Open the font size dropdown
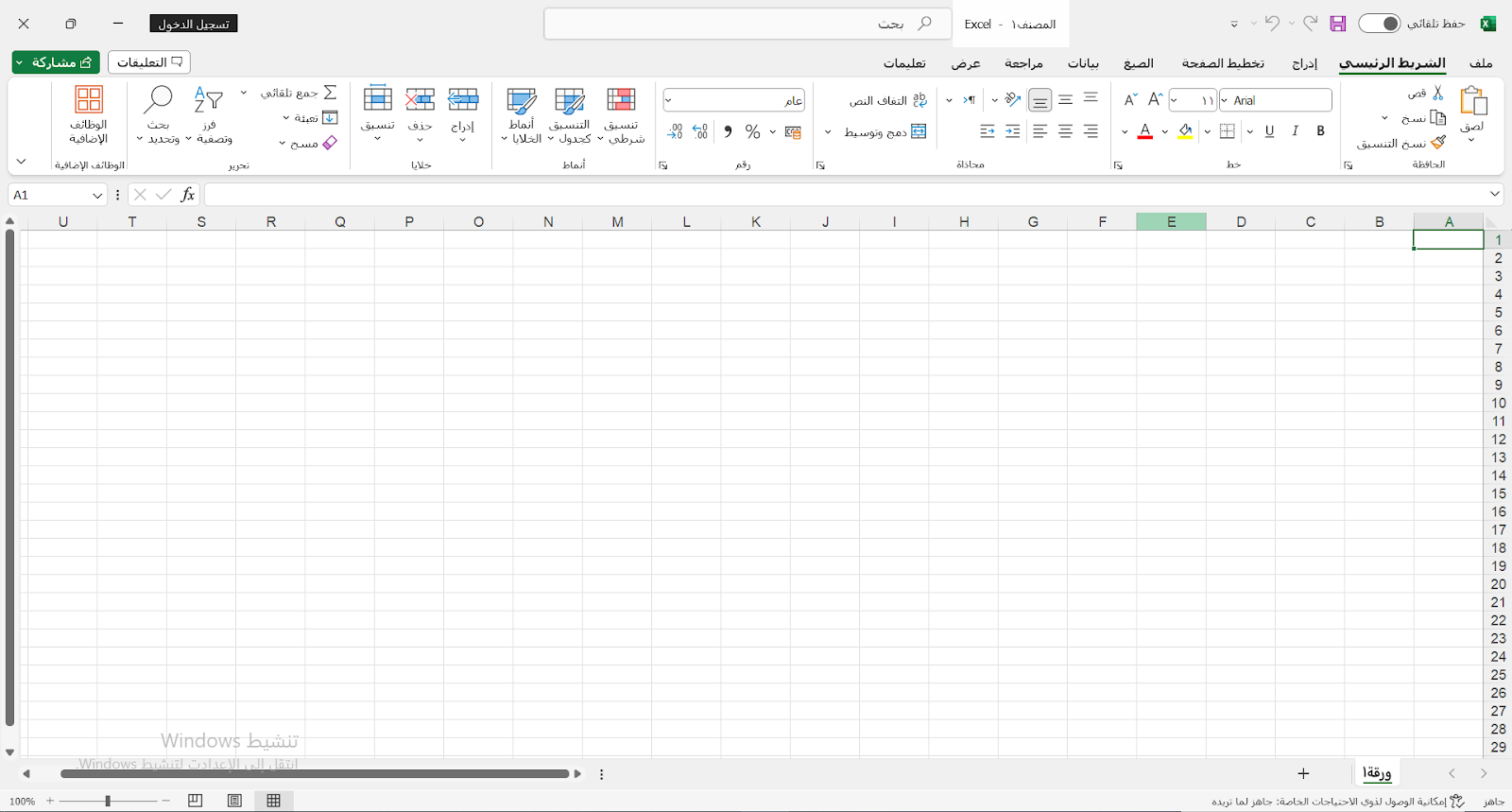The width and height of the screenshot is (1512, 812). pyautogui.click(x=1175, y=100)
